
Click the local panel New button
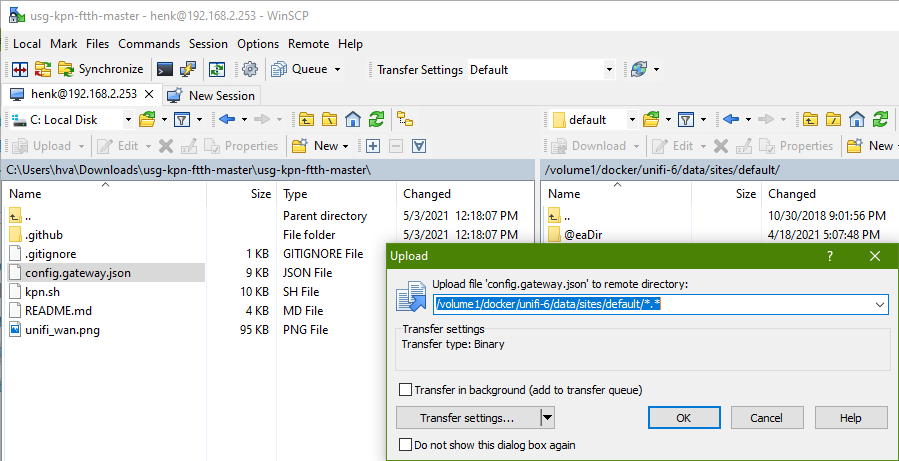[320, 146]
